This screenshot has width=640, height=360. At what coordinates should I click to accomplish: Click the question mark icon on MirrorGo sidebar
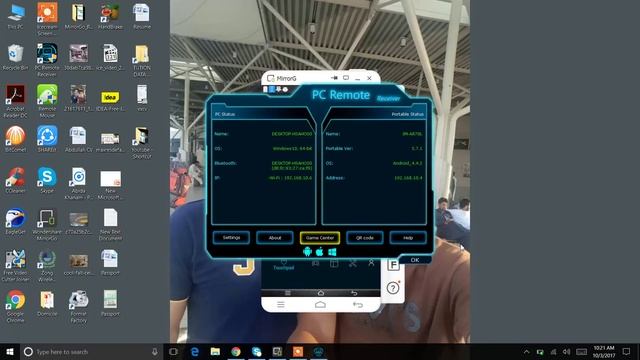(x=393, y=288)
